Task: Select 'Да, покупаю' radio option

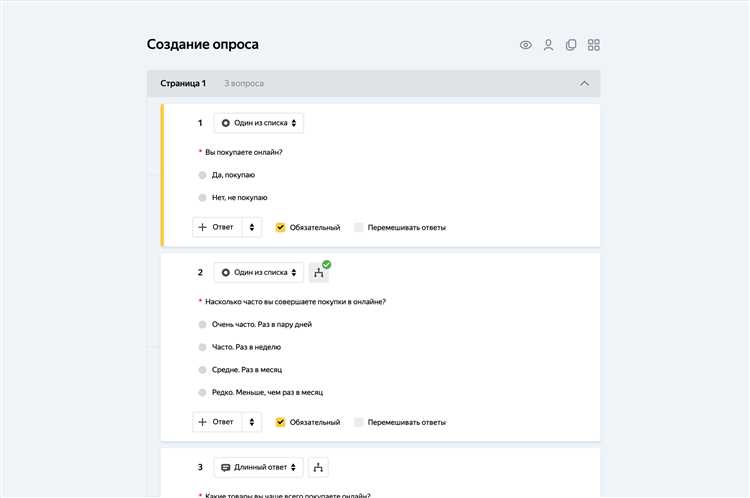Action: click(x=203, y=175)
